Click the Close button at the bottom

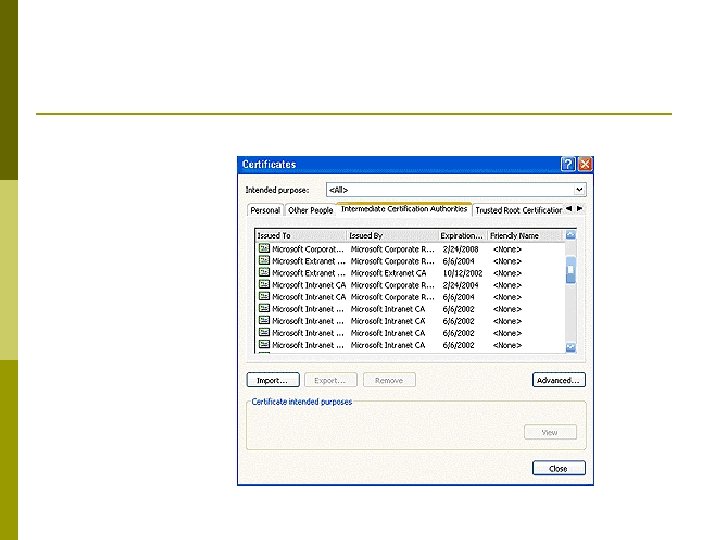558,468
